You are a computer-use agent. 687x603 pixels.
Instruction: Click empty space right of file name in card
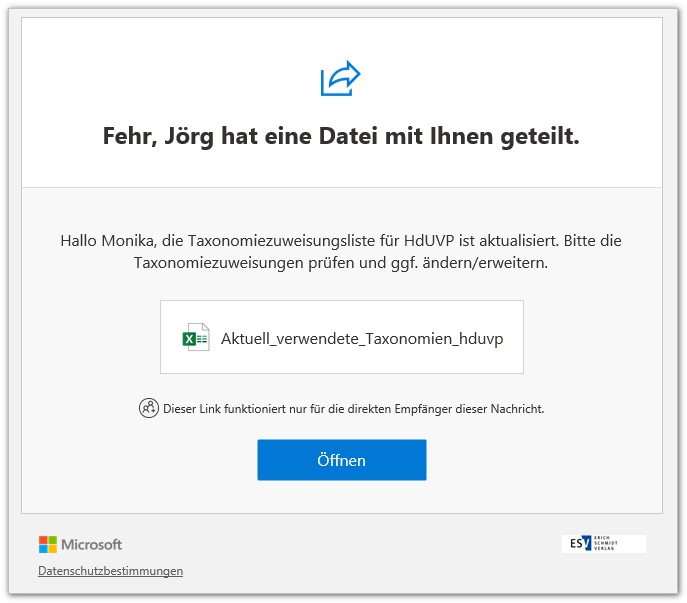(513, 338)
